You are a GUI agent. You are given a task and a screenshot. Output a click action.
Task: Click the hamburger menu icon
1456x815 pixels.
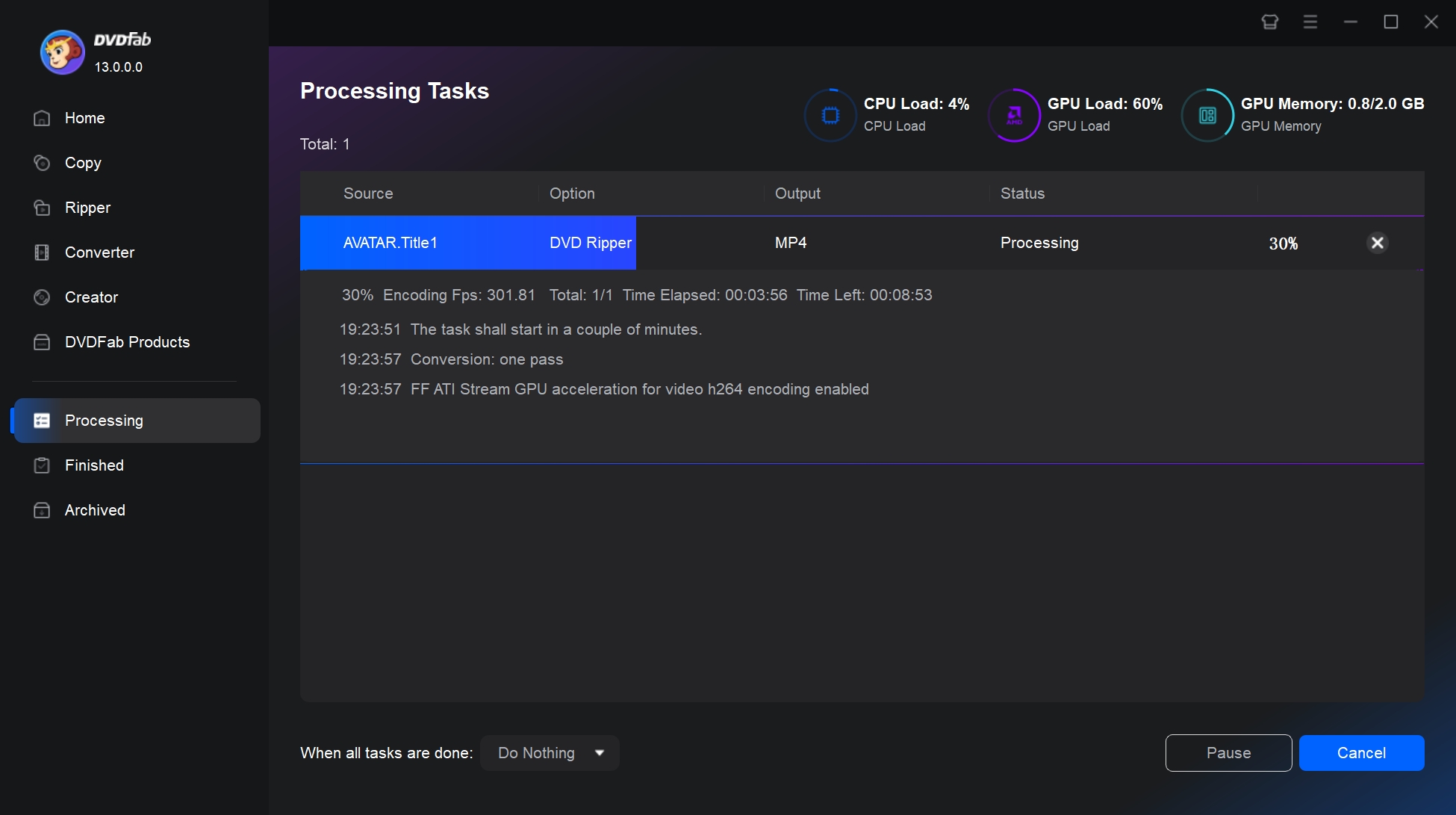[1311, 21]
